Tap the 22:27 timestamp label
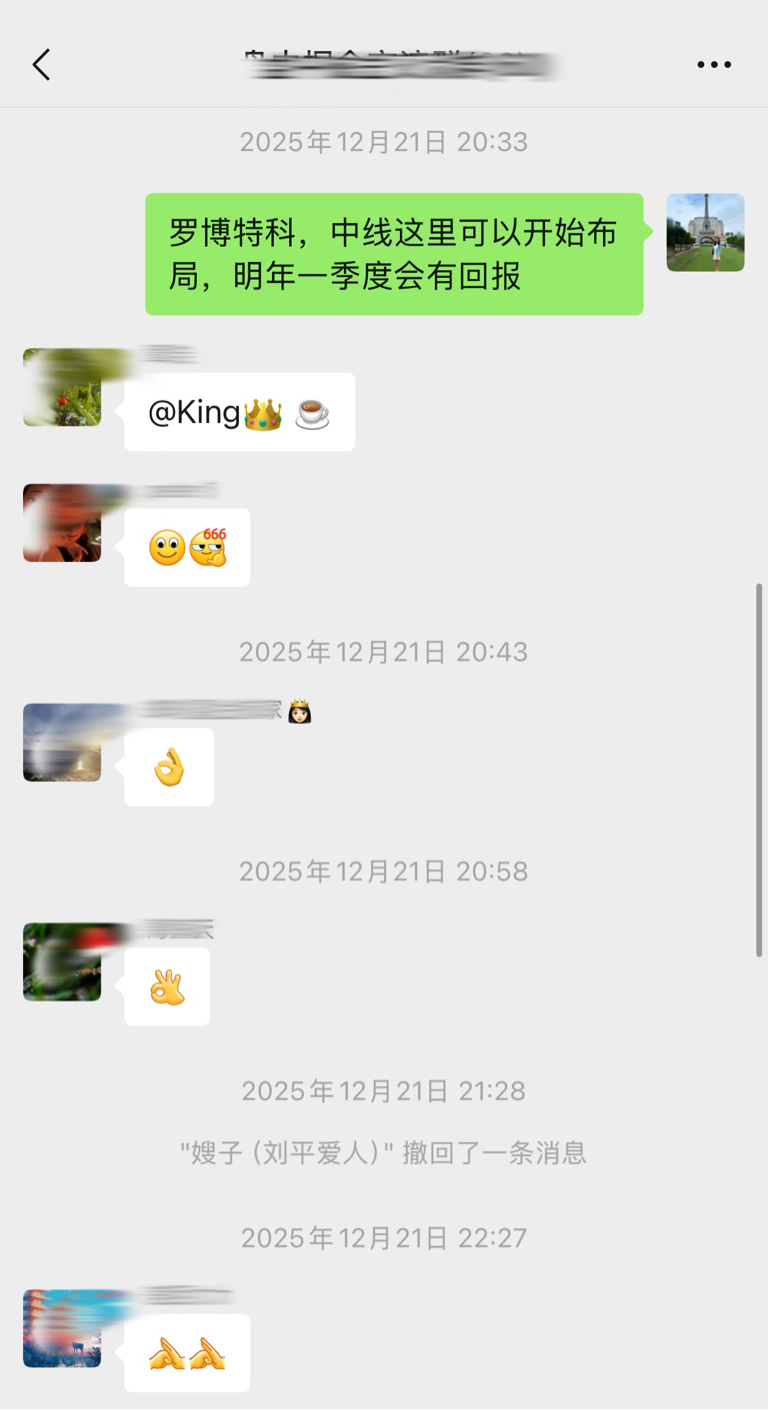Image resolution: width=768 pixels, height=1410 pixels. (383, 1238)
